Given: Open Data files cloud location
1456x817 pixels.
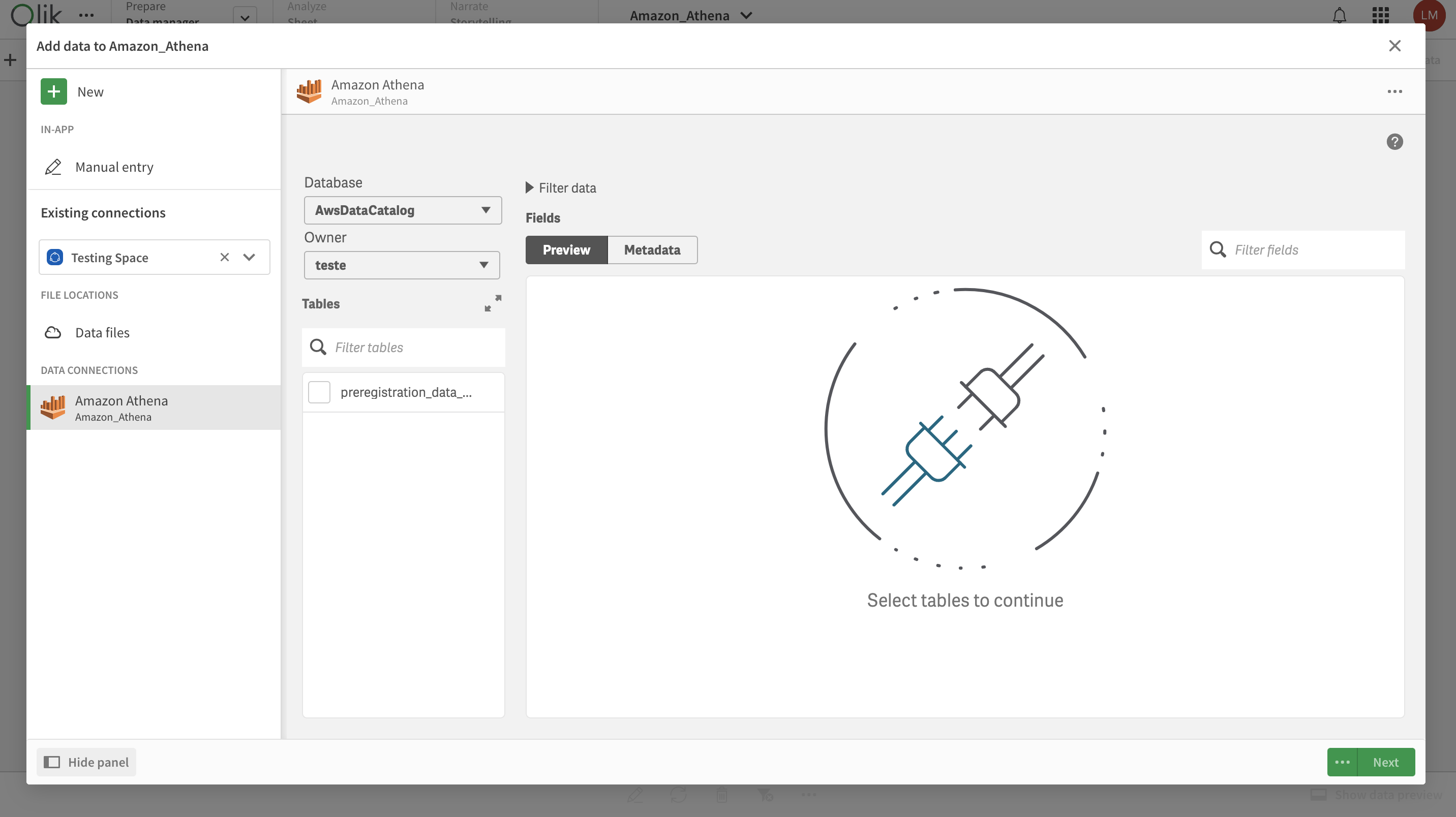Looking at the screenshot, I should (154, 332).
